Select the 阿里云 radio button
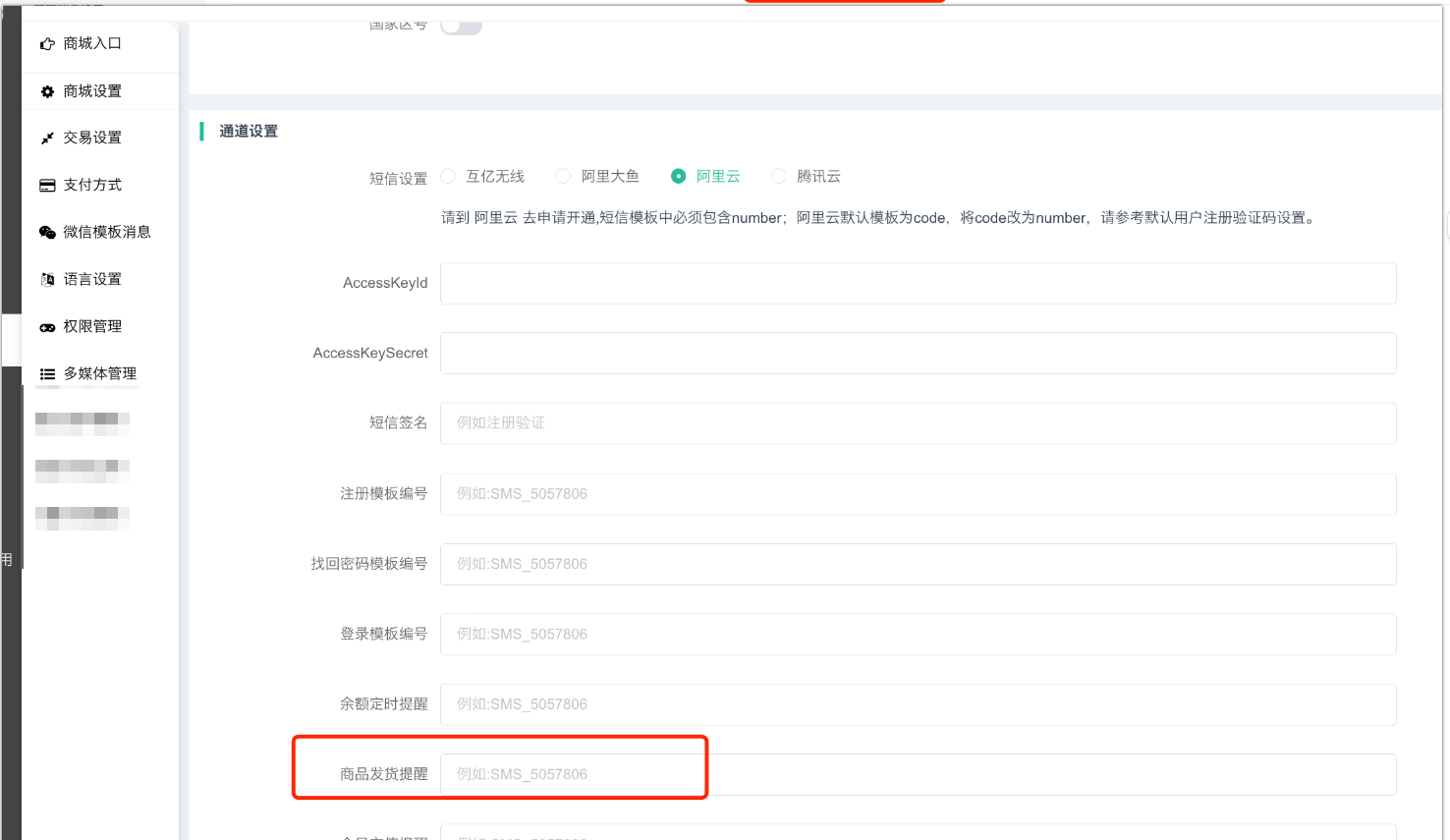The width and height of the screenshot is (1450, 840). point(679,177)
